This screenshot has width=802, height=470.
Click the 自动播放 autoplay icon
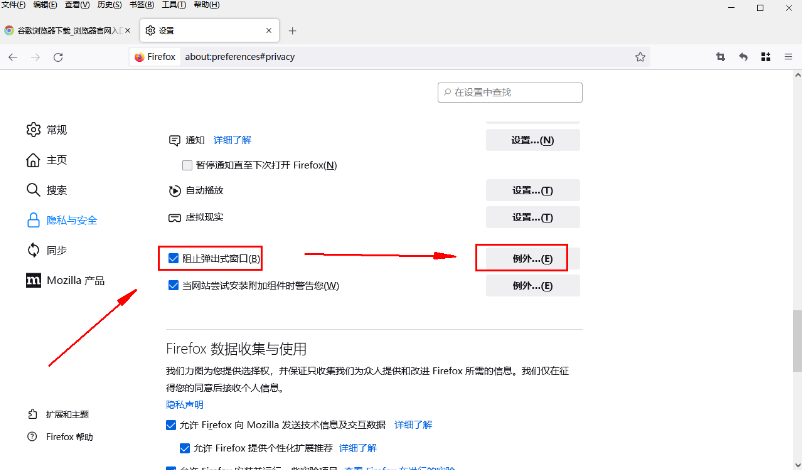click(x=174, y=191)
